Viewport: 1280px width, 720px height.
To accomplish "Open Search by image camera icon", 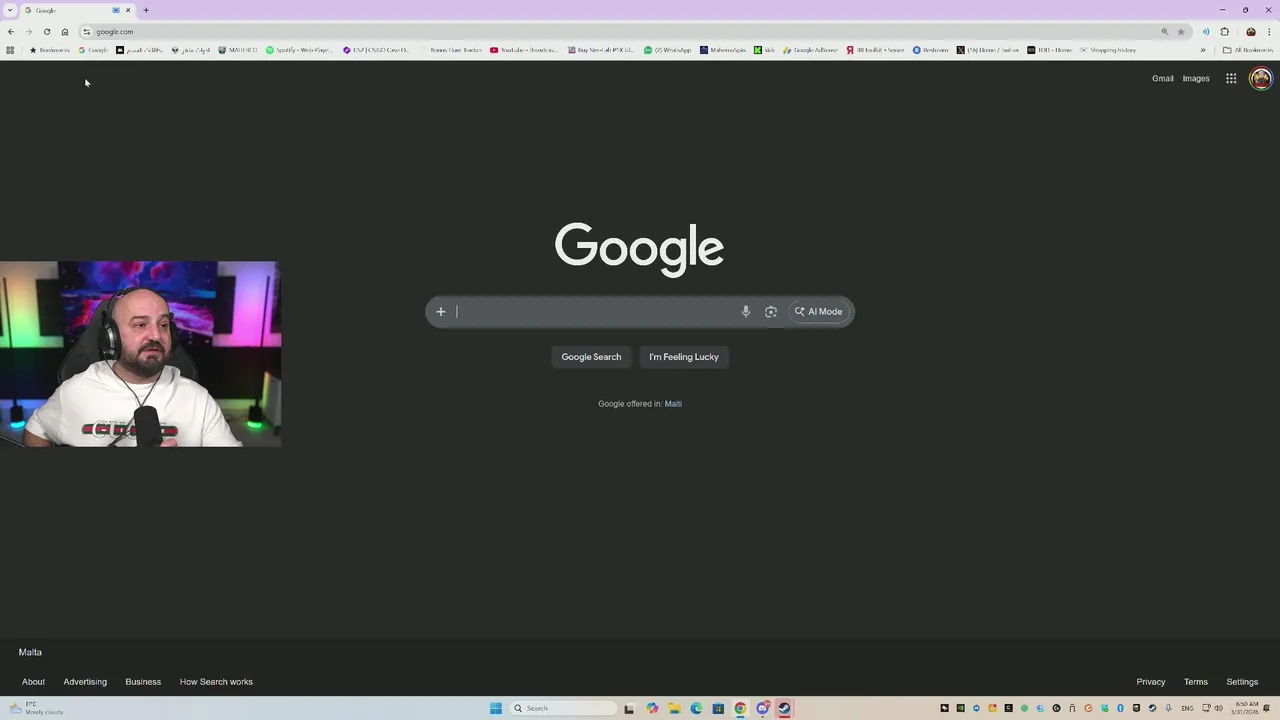I will pos(771,311).
